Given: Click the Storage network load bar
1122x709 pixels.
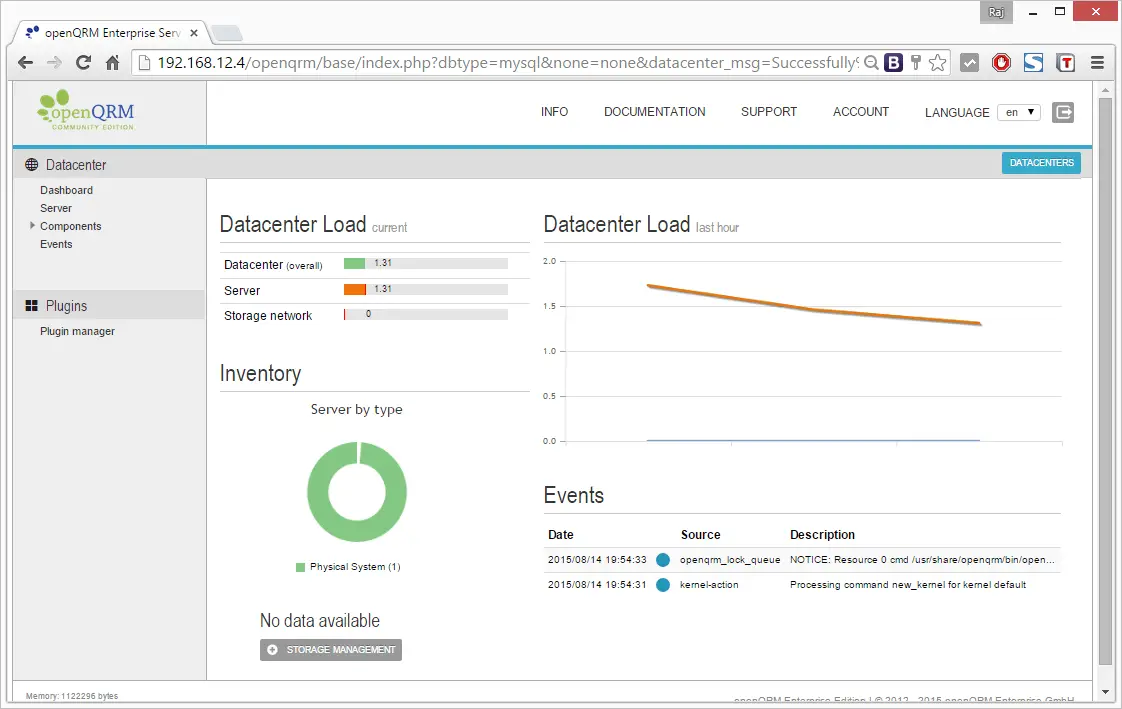Looking at the screenshot, I should point(426,314).
